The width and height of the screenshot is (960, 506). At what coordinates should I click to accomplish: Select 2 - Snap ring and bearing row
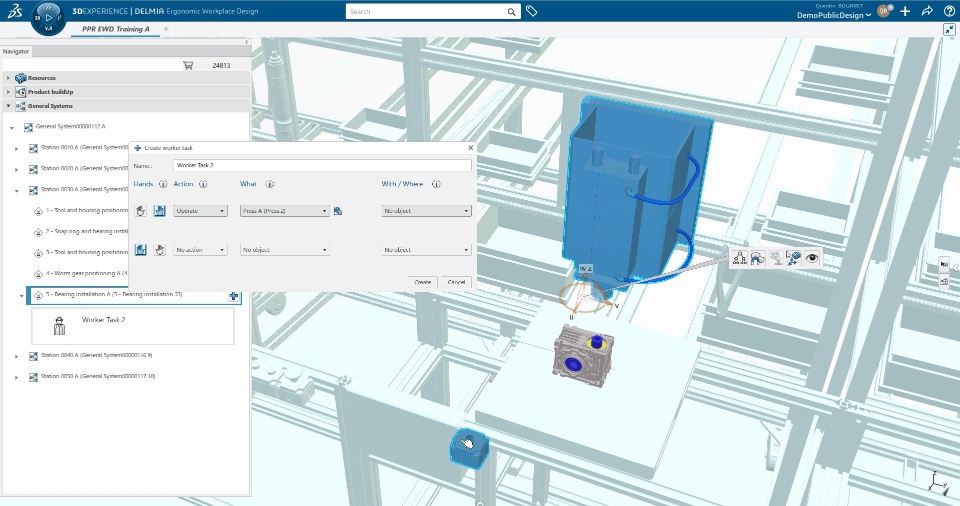(86, 232)
